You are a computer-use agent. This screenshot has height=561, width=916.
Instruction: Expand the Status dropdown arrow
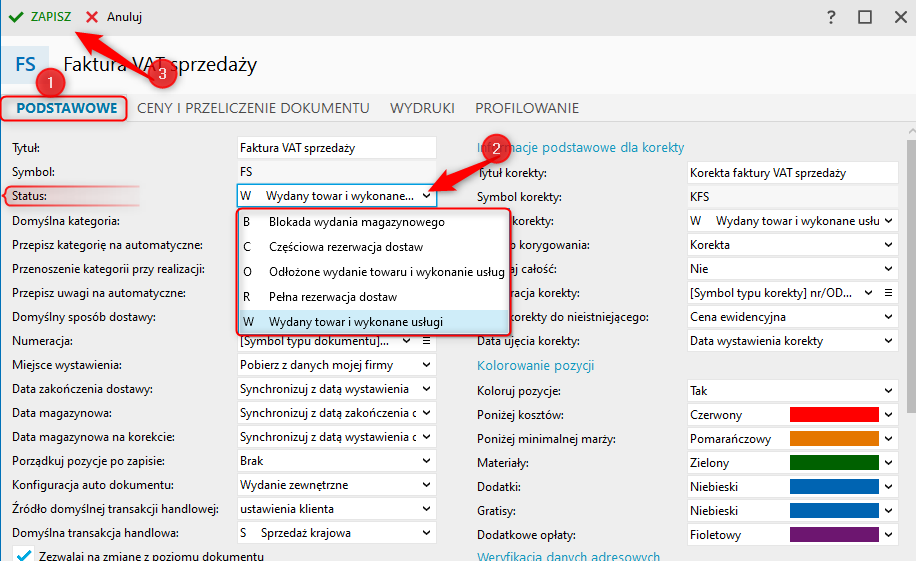[426, 196]
